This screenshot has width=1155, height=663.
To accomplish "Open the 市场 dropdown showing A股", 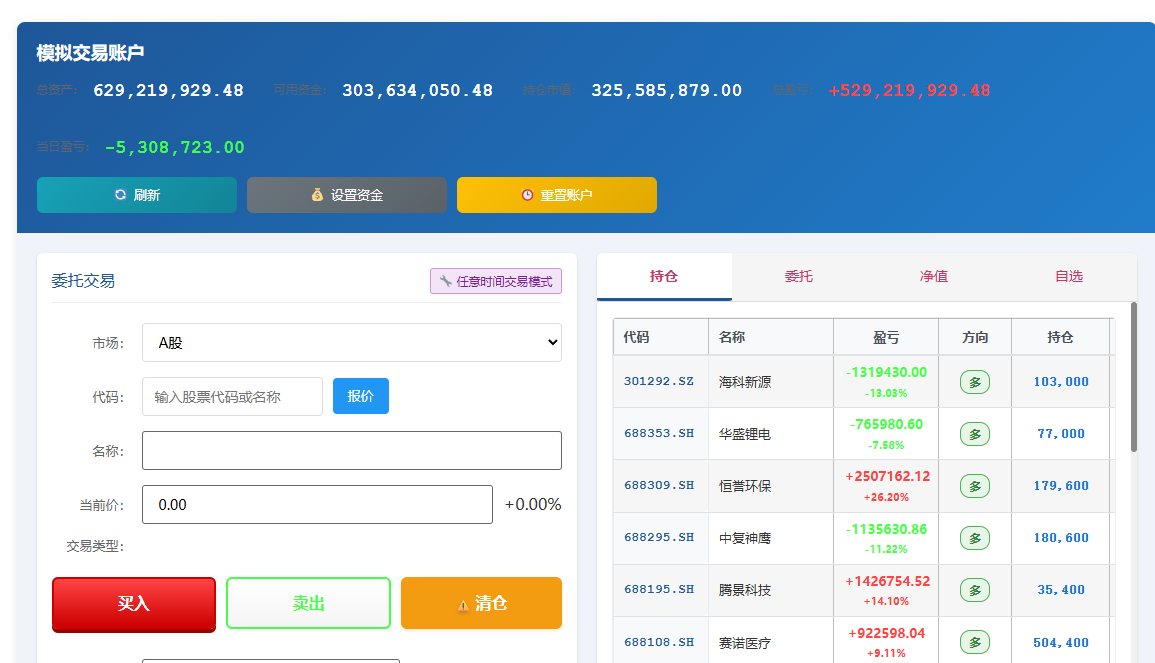I will [x=351, y=343].
